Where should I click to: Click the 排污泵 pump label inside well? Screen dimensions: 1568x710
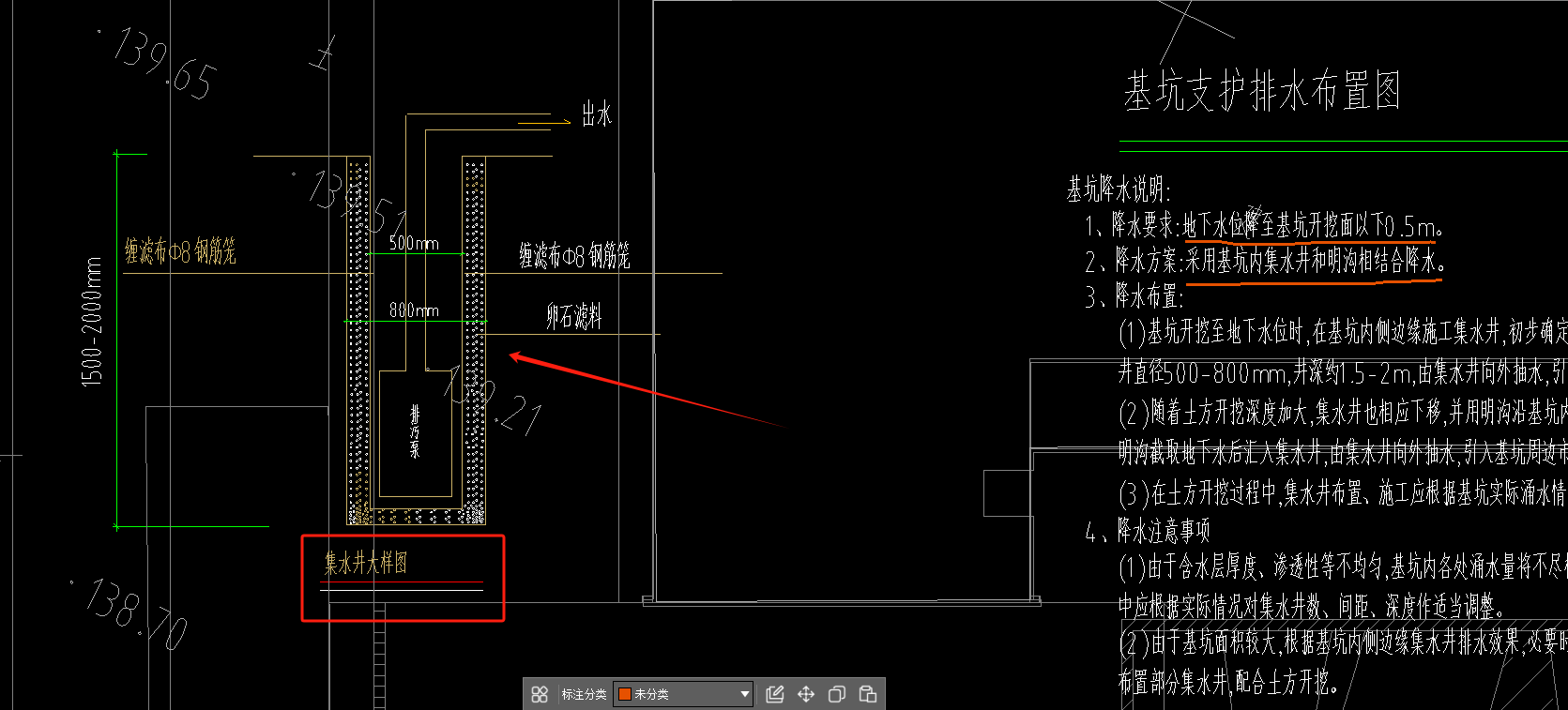[415, 431]
